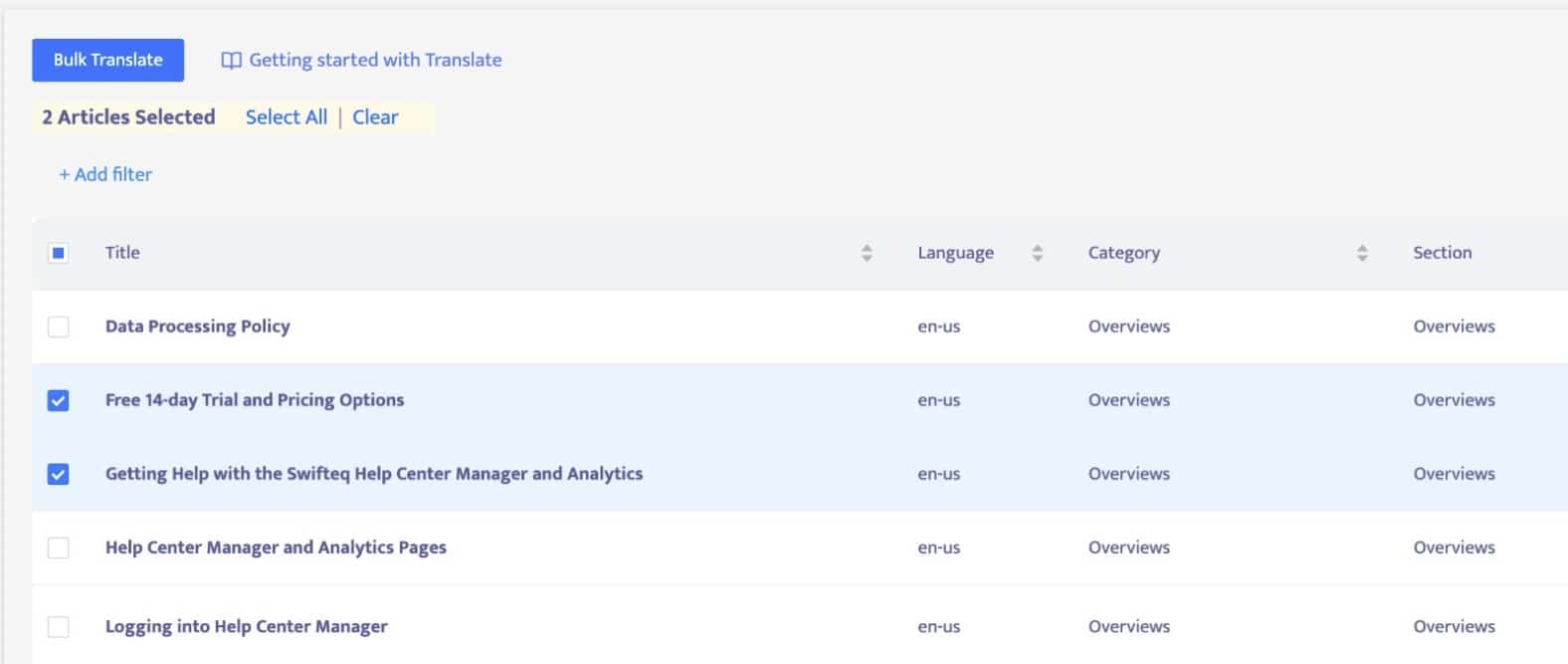This screenshot has height=664, width=1568.
Task: Uncheck Free 14-day Trial and Pricing Options
Action: [x=59, y=400]
